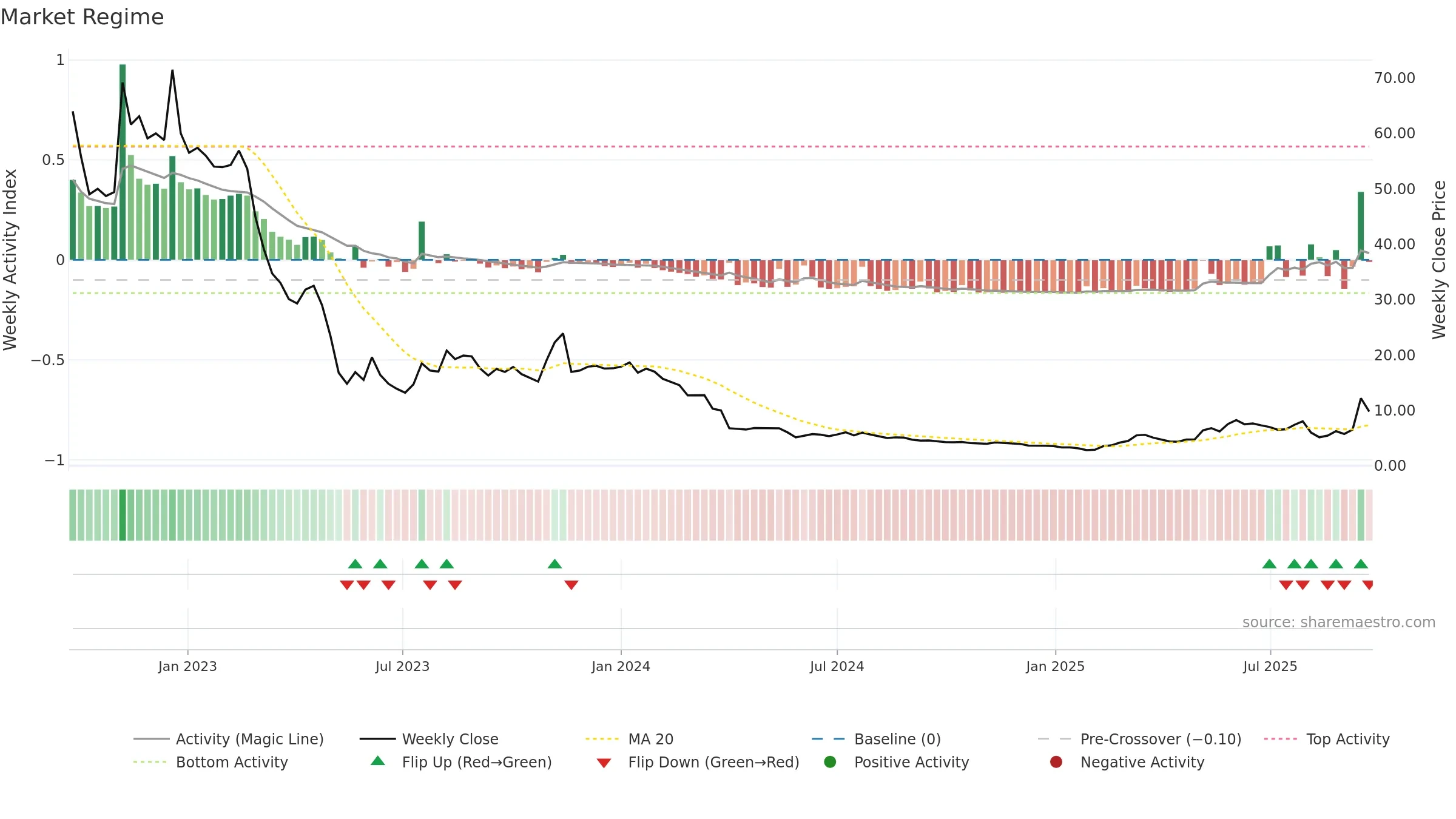Screen dimensions: 1456x819
Task: Click the 10.00 price axis tick
Action: pyautogui.click(x=1394, y=410)
